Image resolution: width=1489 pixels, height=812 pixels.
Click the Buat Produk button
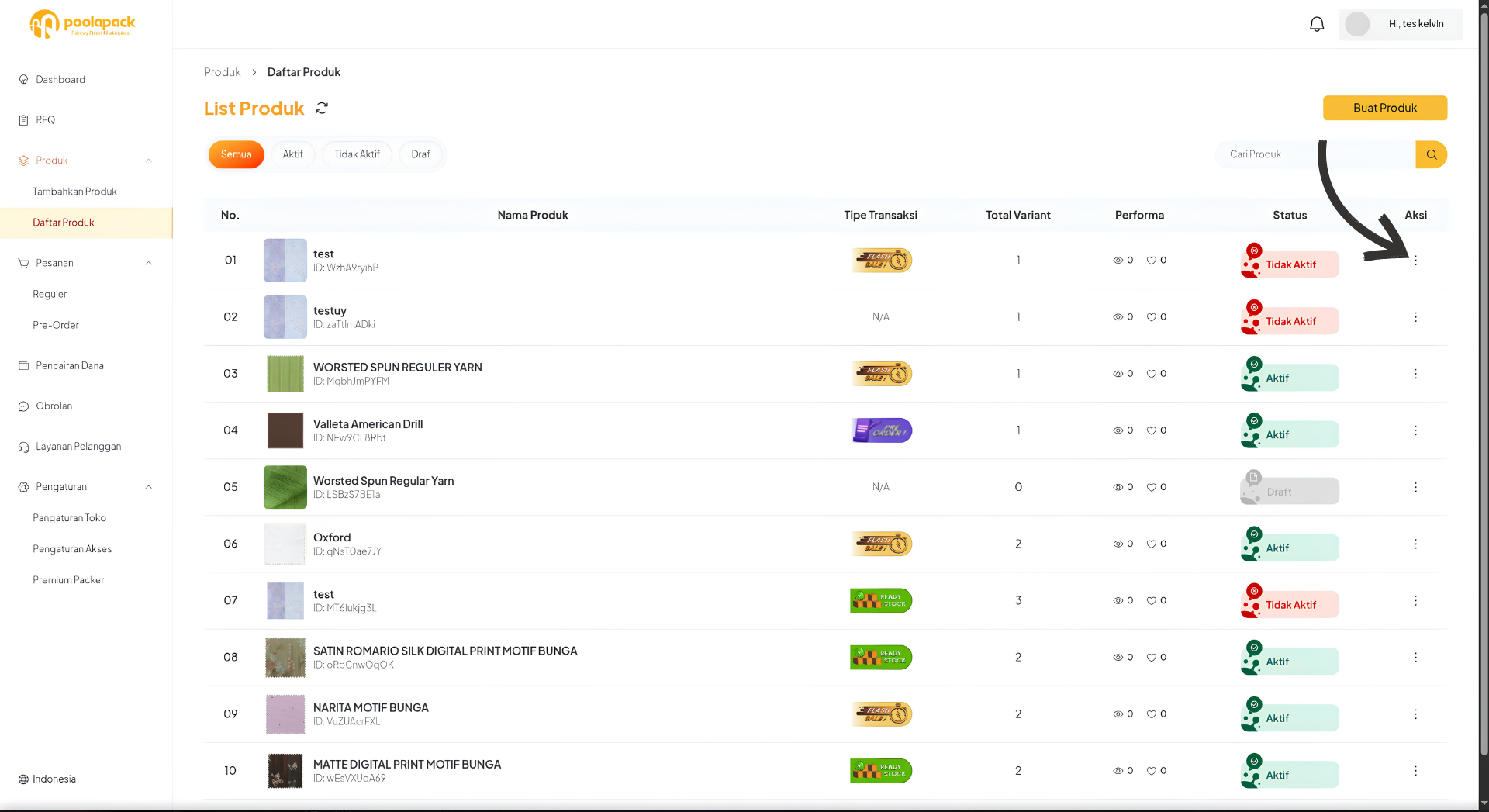pyautogui.click(x=1384, y=108)
